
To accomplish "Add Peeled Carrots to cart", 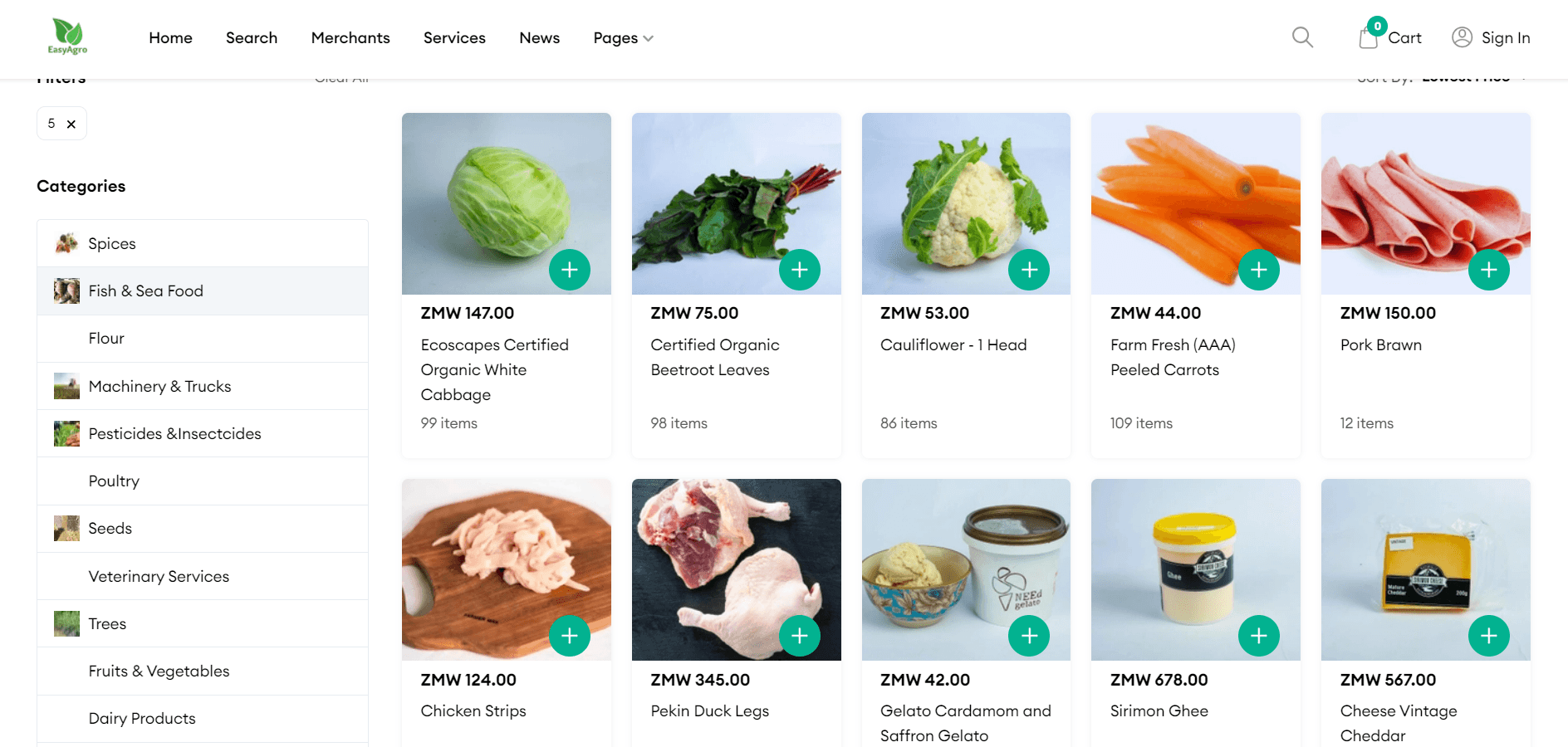I will point(1259,270).
